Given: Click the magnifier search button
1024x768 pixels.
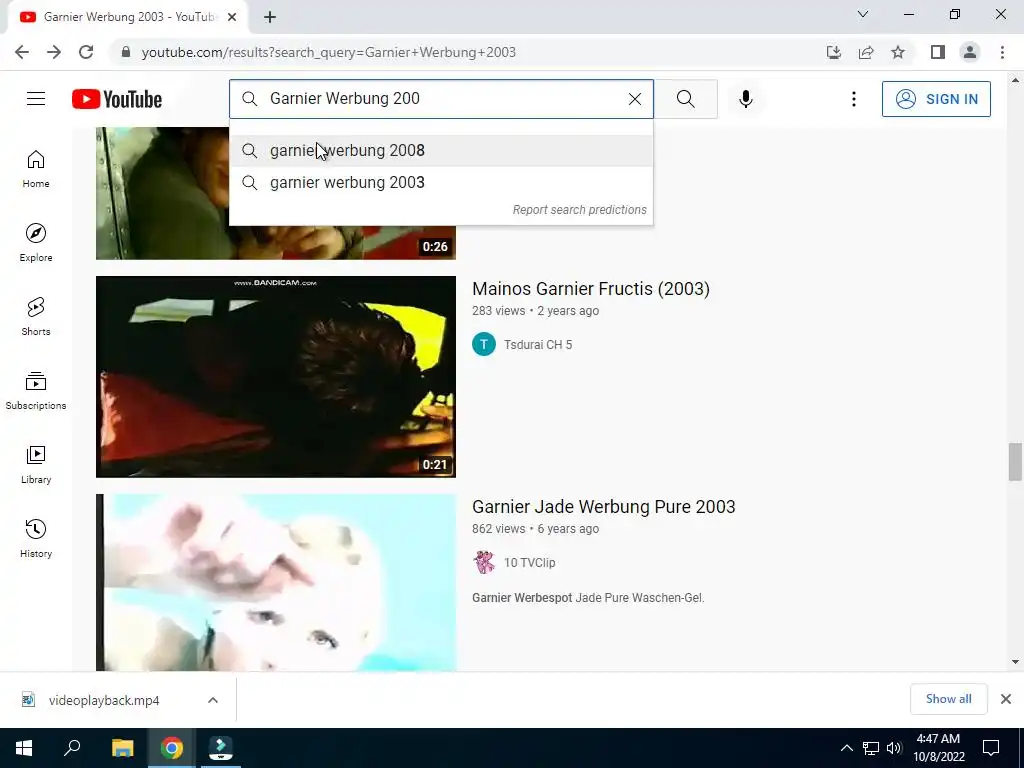Looking at the screenshot, I should pos(686,99).
